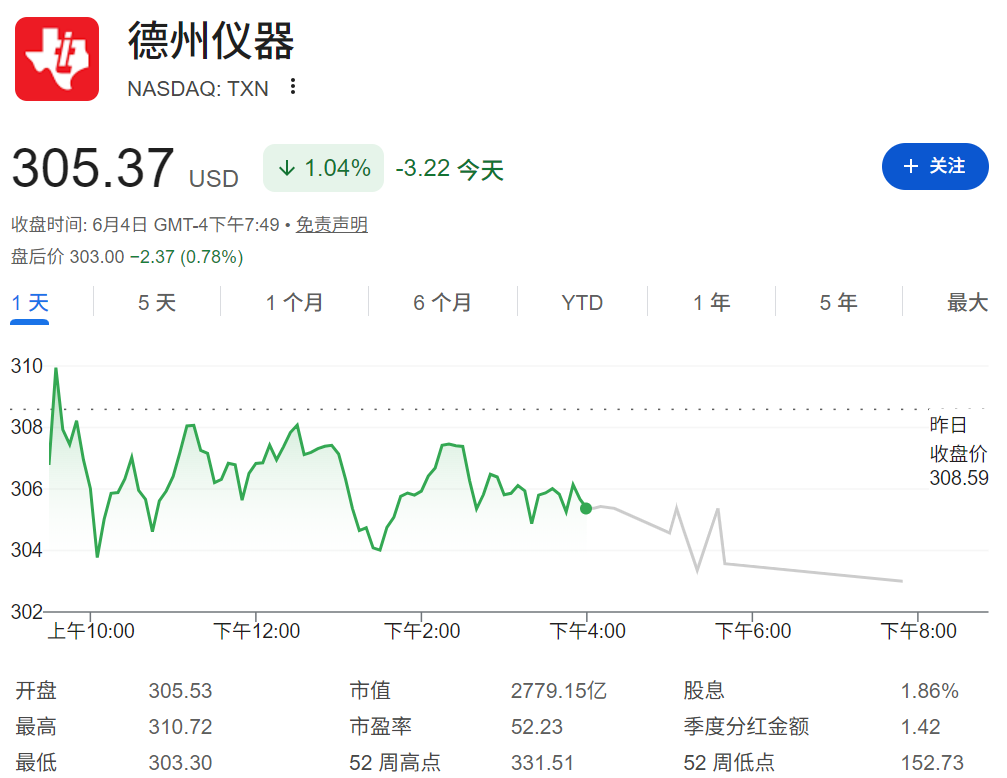1007x778 pixels.
Task: Click the green closing price dot on chart
Action: click(586, 508)
